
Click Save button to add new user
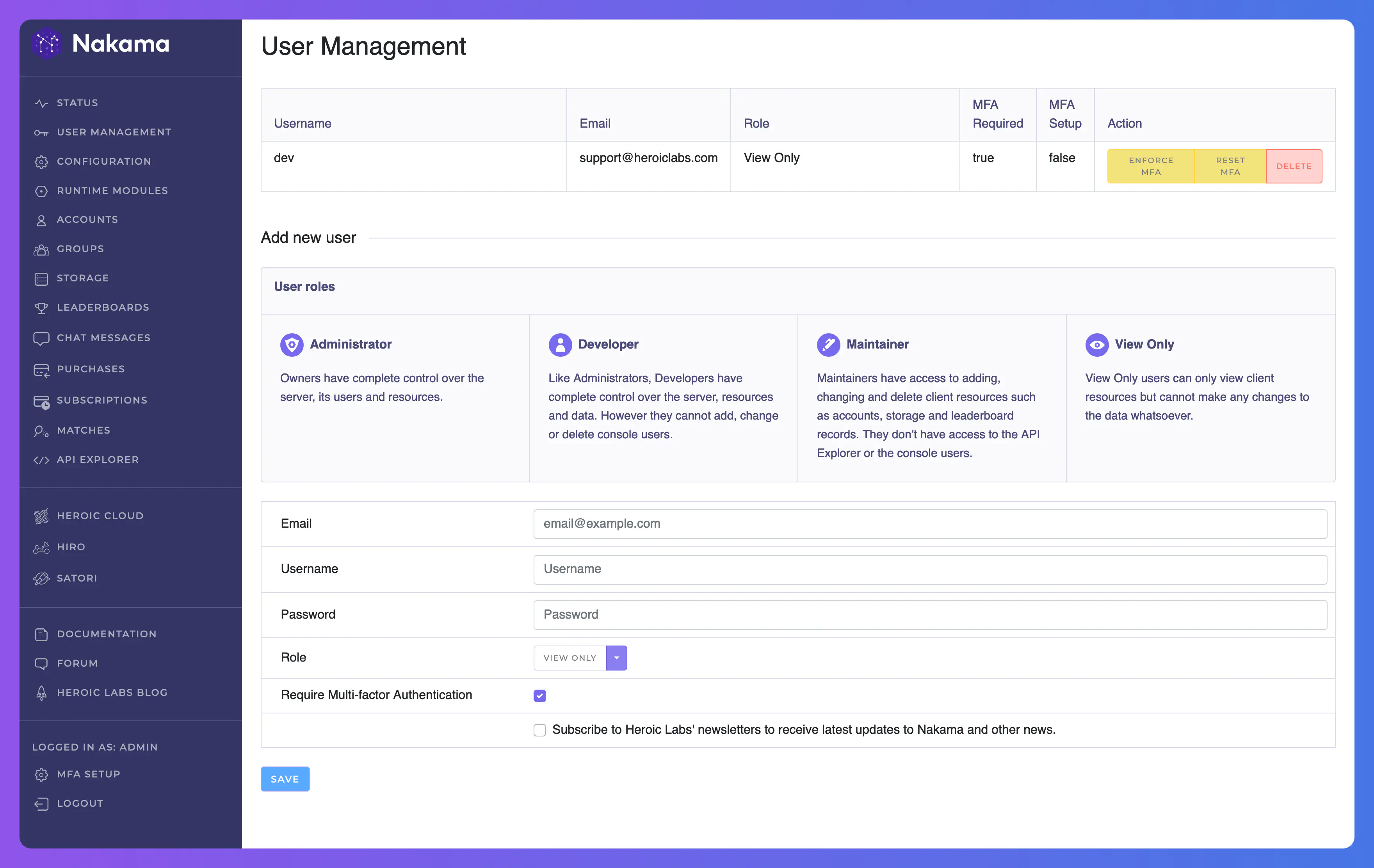coord(285,778)
